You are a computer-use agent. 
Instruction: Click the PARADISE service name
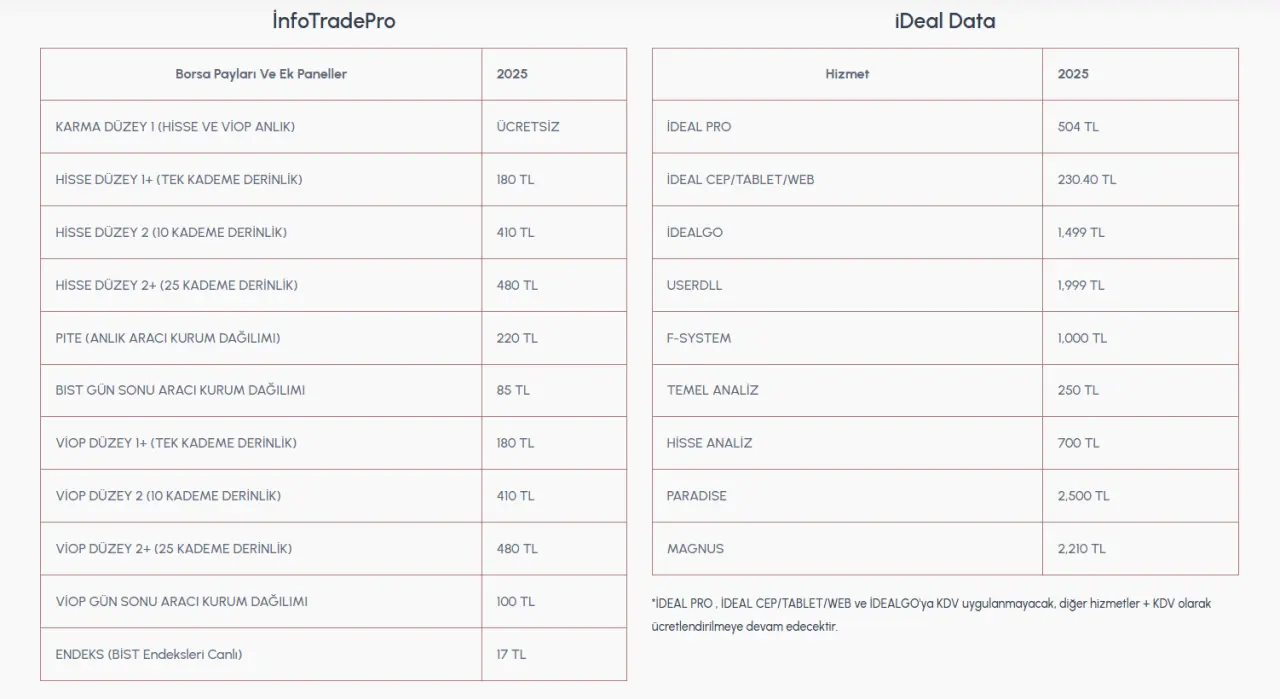click(697, 496)
